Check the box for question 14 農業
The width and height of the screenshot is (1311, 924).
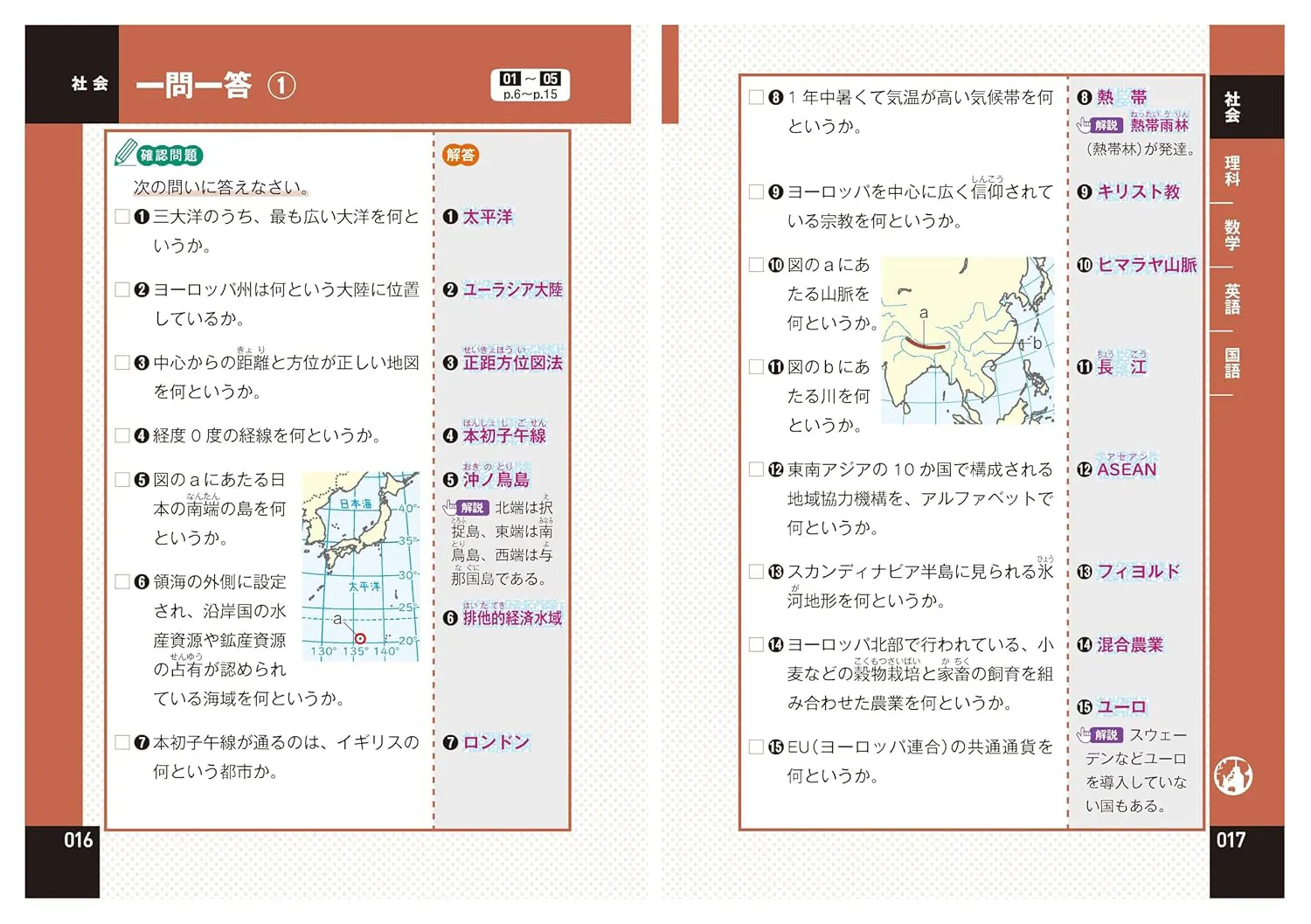coord(757,644)
